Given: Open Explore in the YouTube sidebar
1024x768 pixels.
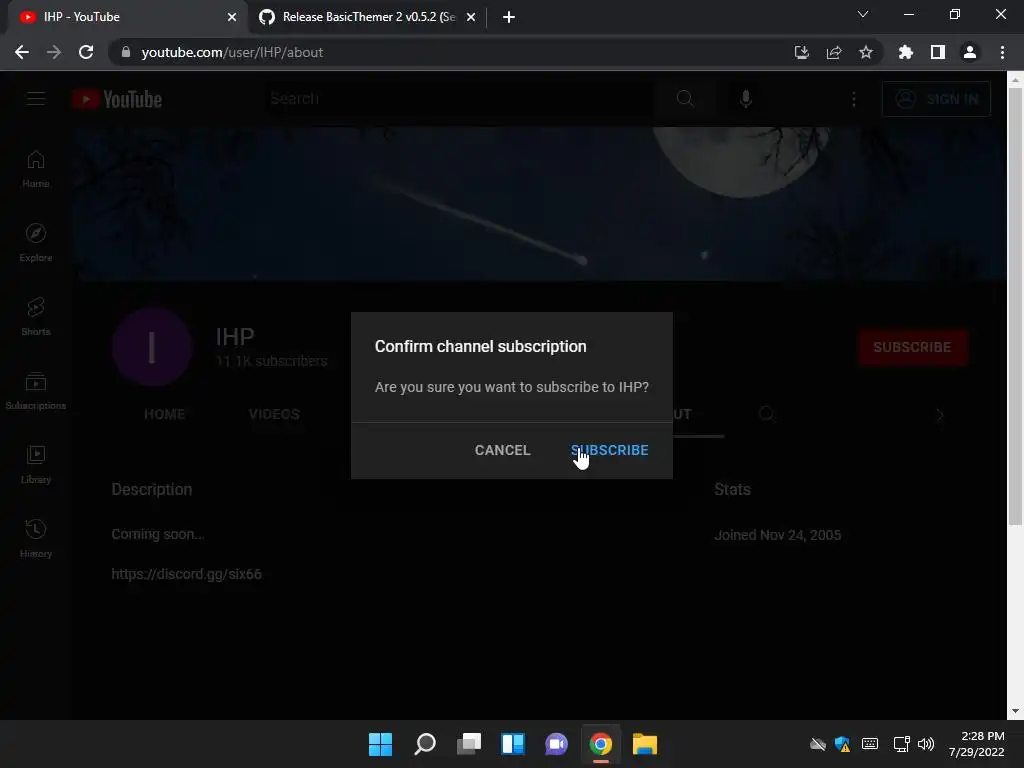Looking at the screenshot, I should tap(36, 242).
